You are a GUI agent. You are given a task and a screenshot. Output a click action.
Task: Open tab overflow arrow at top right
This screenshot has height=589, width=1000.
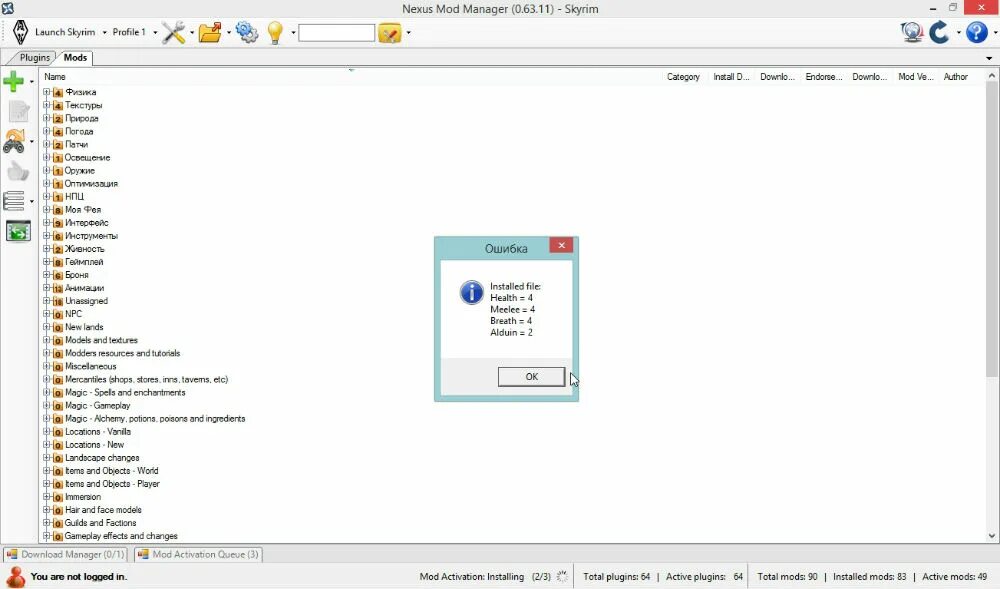coord(989,58)
